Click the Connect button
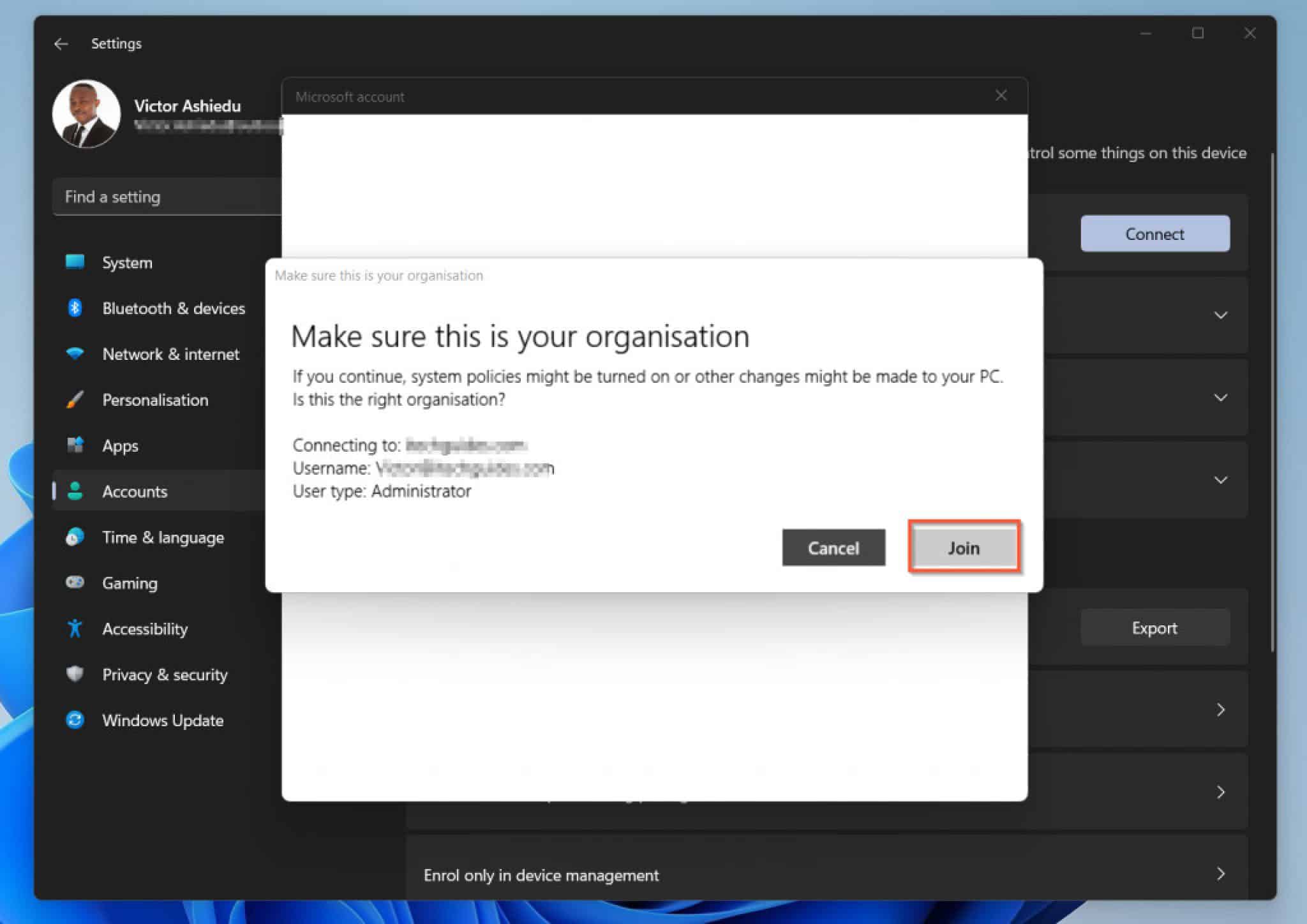Screen dimensions: 1307x924 [x=1154, y=234]
